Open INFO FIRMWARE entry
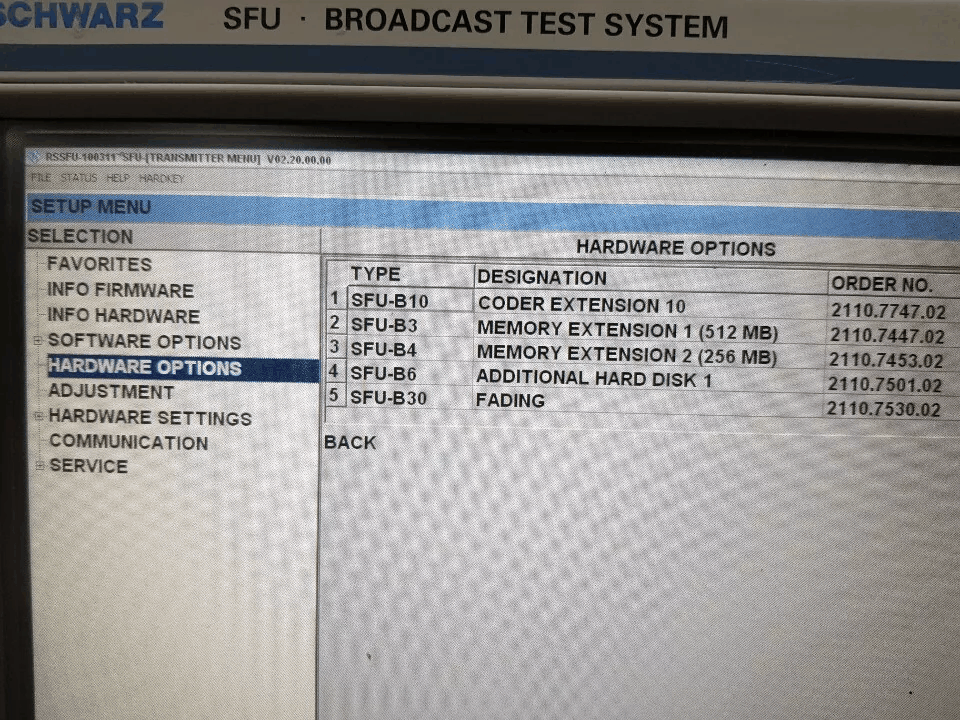The height and width of the screenshot is (720, 960). click(120, 290)
